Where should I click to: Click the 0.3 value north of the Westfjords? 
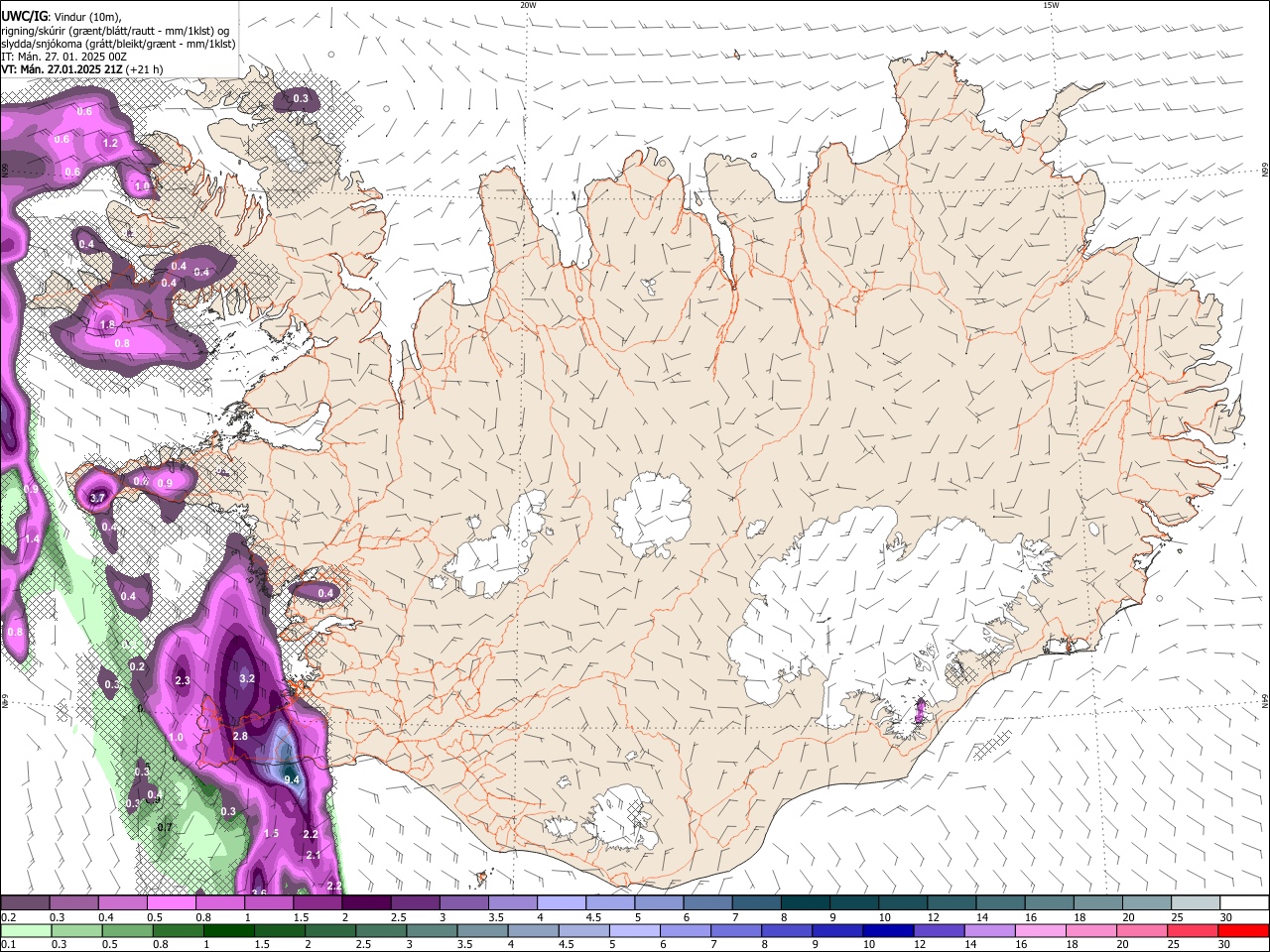click(x=301, y=99)
